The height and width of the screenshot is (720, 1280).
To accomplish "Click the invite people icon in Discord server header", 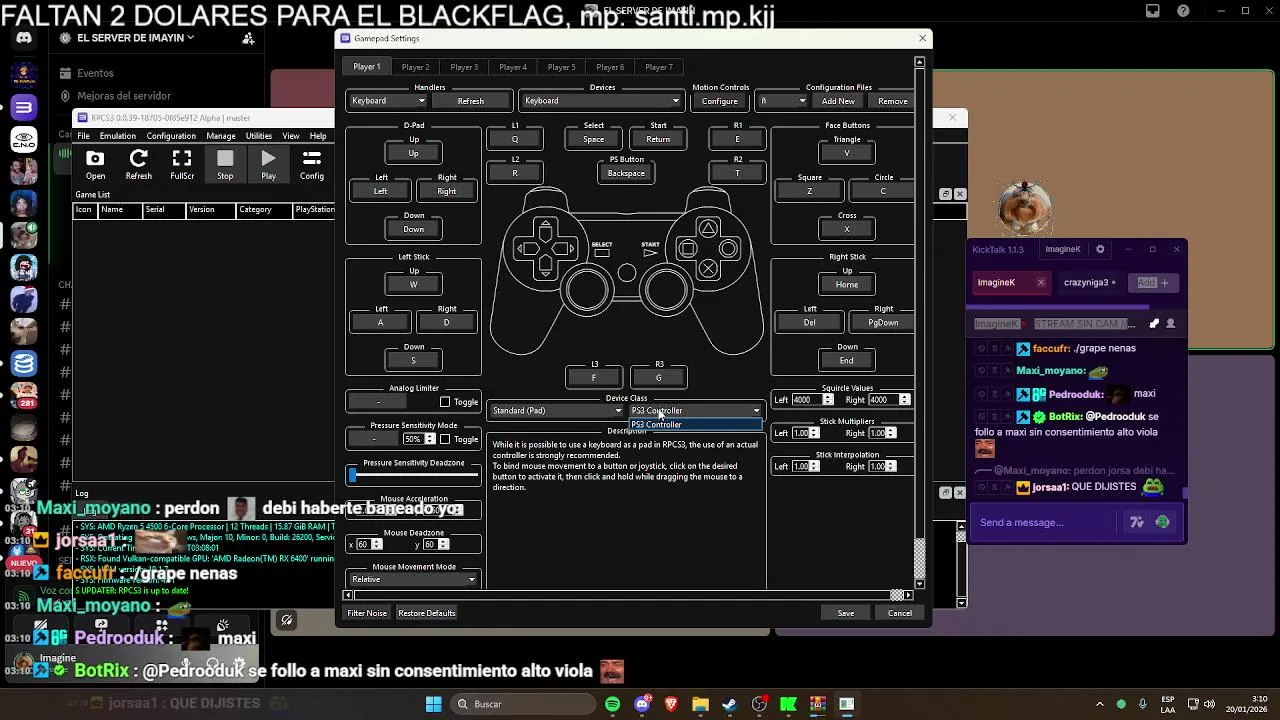I will click(x=248, y=38).
